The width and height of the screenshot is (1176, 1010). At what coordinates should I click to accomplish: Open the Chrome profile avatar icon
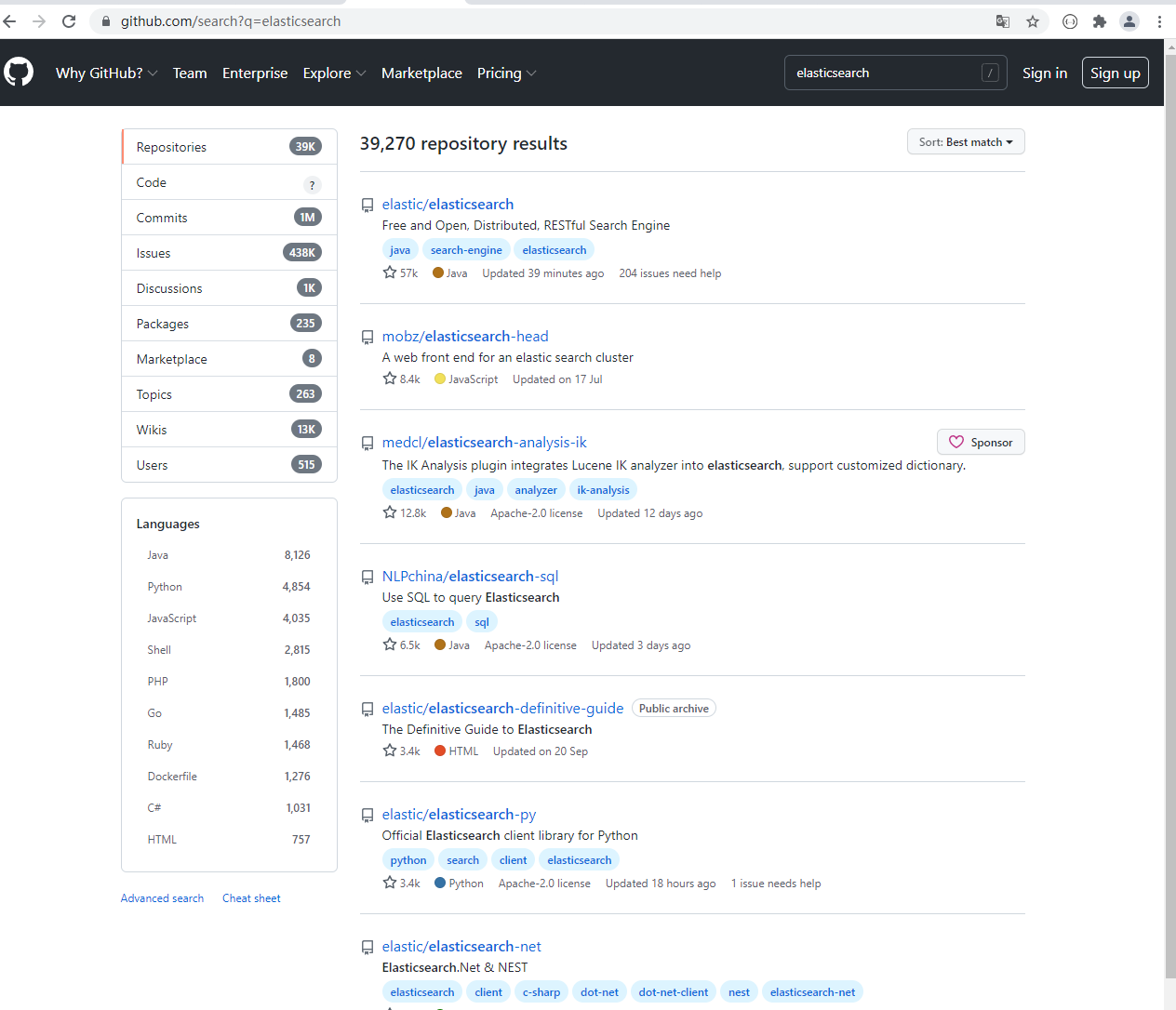tap(1129, 21)
